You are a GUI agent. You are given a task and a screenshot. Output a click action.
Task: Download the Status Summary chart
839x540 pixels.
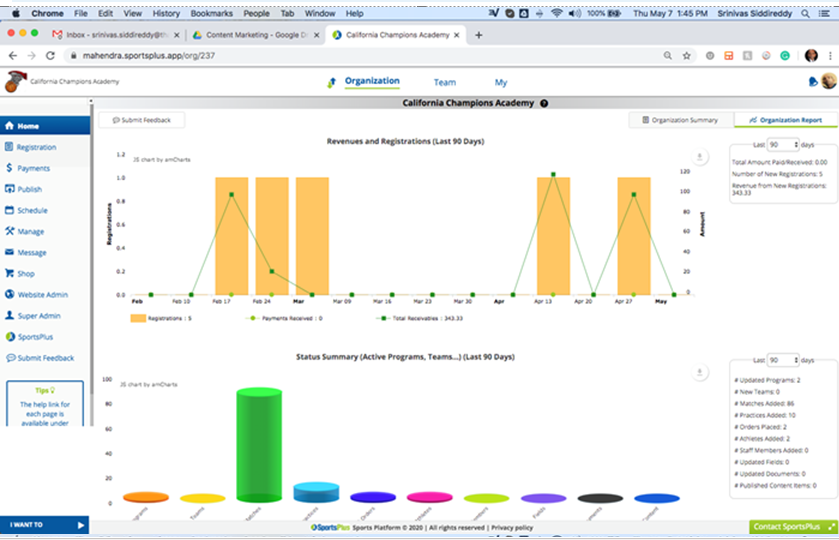coord(699,372)
